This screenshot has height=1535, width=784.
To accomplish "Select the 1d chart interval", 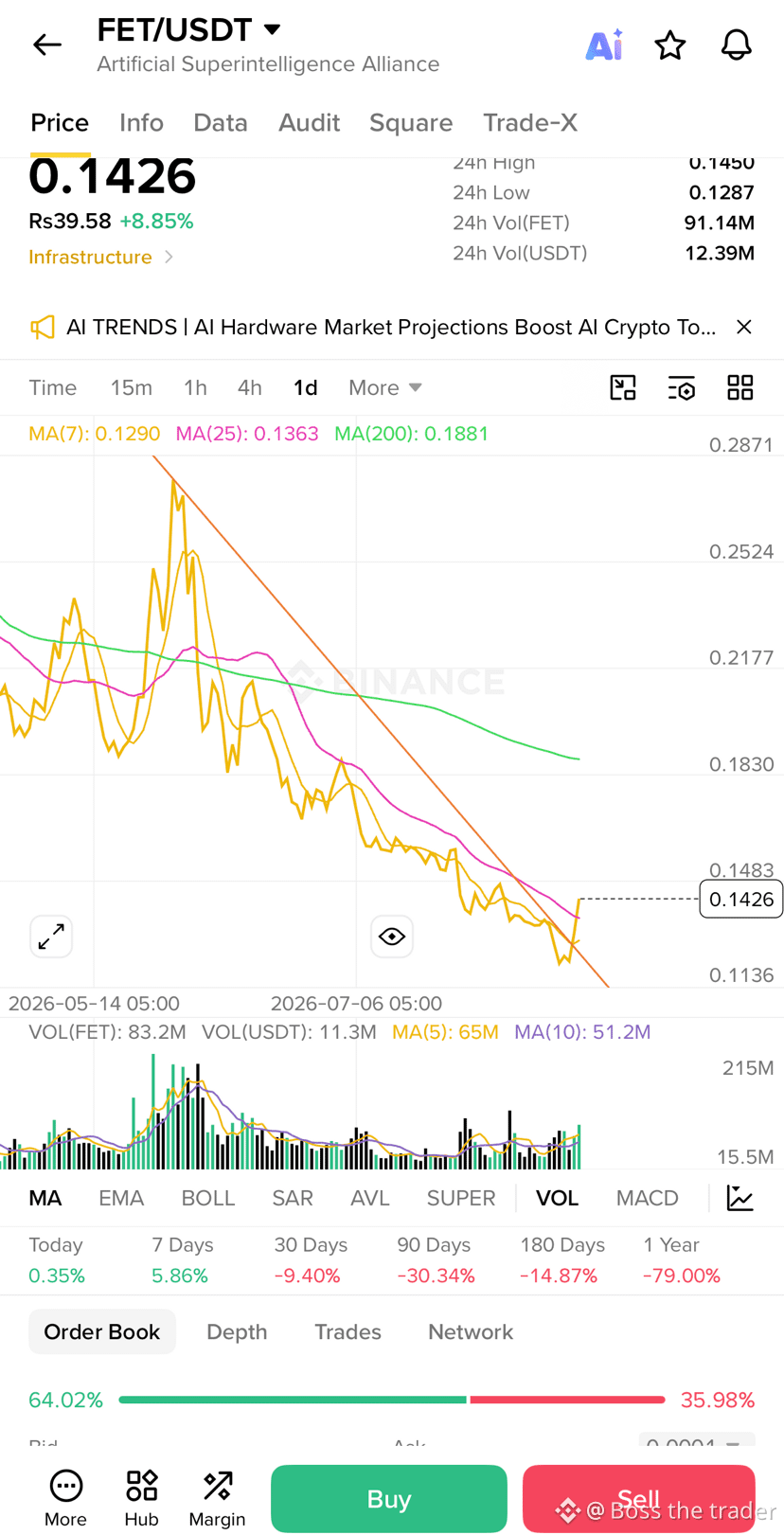I will (x=305, y=388).
